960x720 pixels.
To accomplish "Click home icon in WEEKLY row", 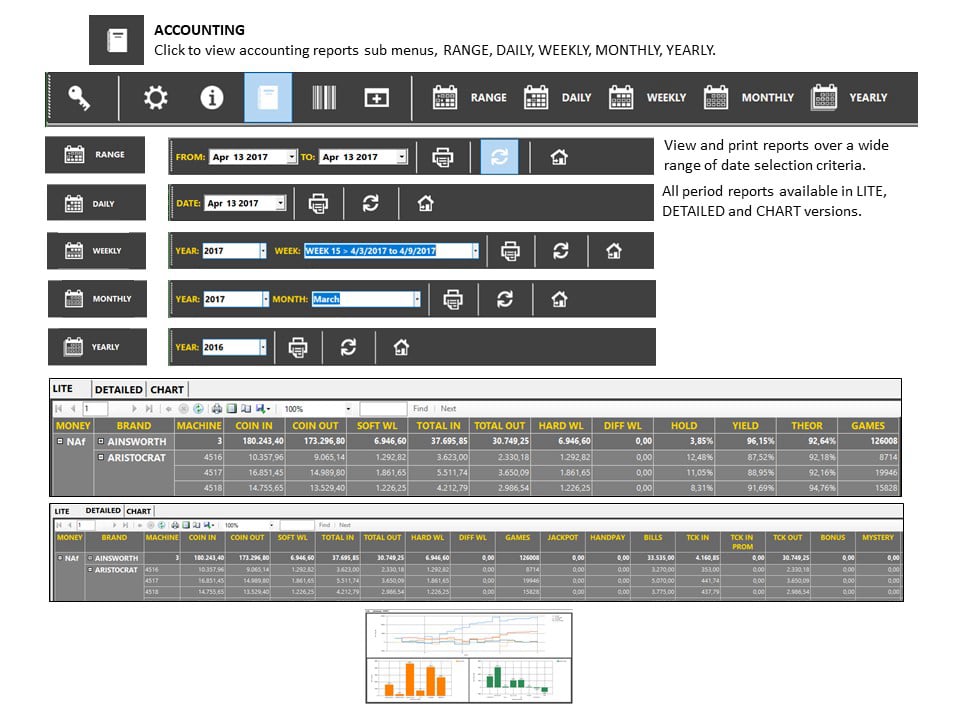I will [613, 250].
